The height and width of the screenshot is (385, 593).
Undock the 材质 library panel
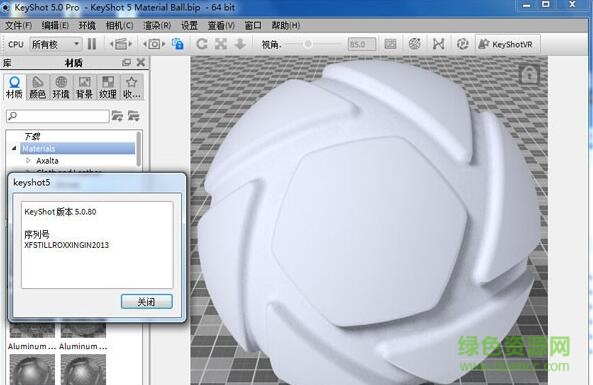tap(126, 62)
